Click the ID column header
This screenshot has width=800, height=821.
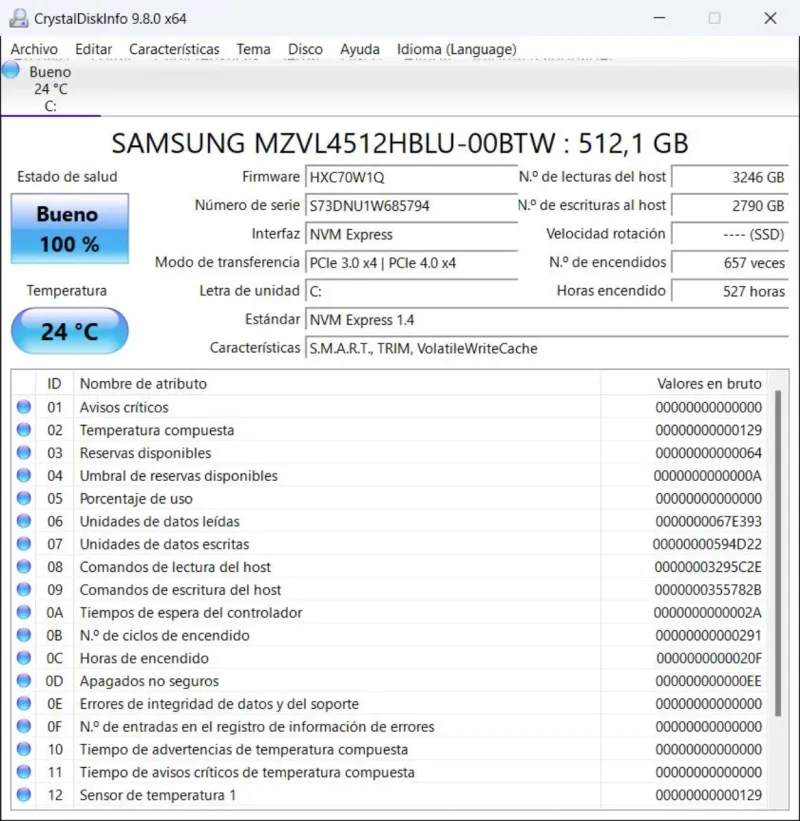tap(54, 383)
